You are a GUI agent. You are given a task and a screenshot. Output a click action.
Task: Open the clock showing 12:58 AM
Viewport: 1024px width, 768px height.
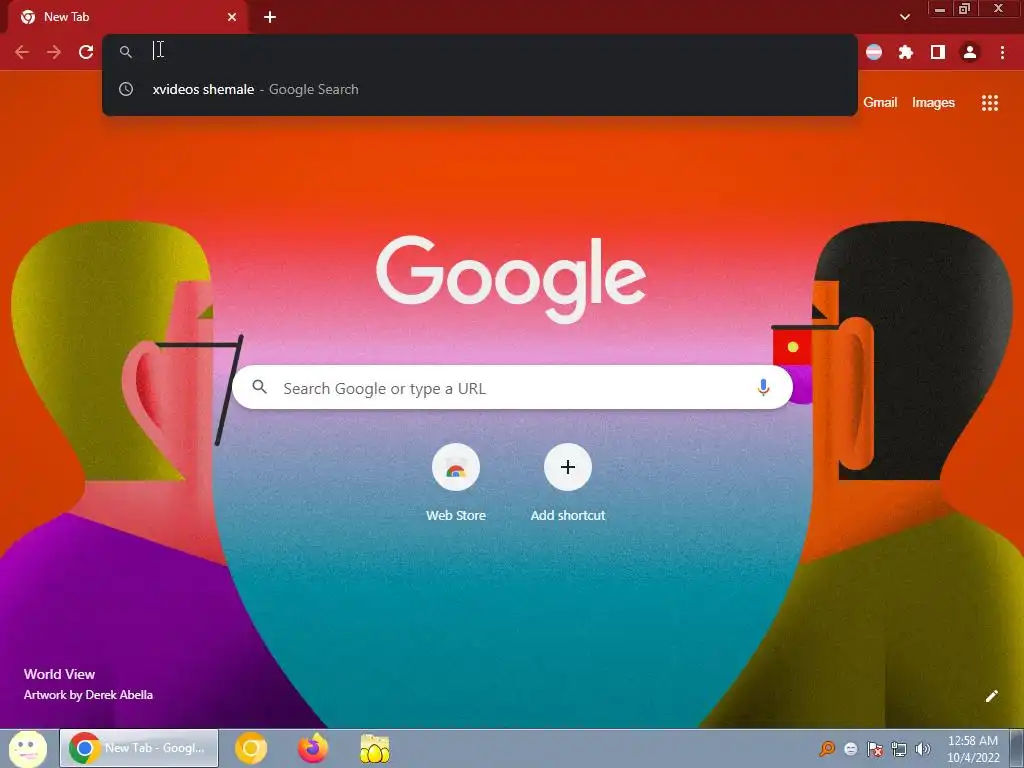pyautogui.click(x=972, y=748)
